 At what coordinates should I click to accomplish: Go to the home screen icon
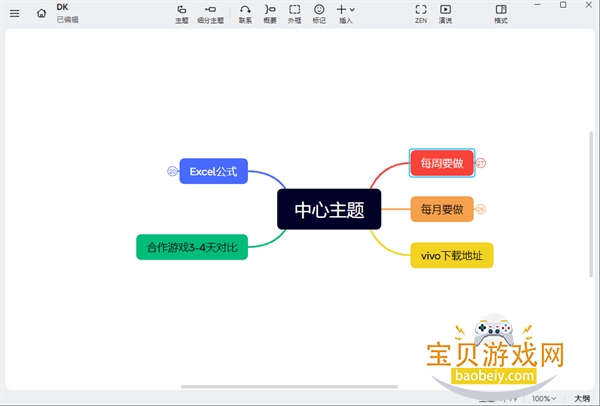pos(41,13)
